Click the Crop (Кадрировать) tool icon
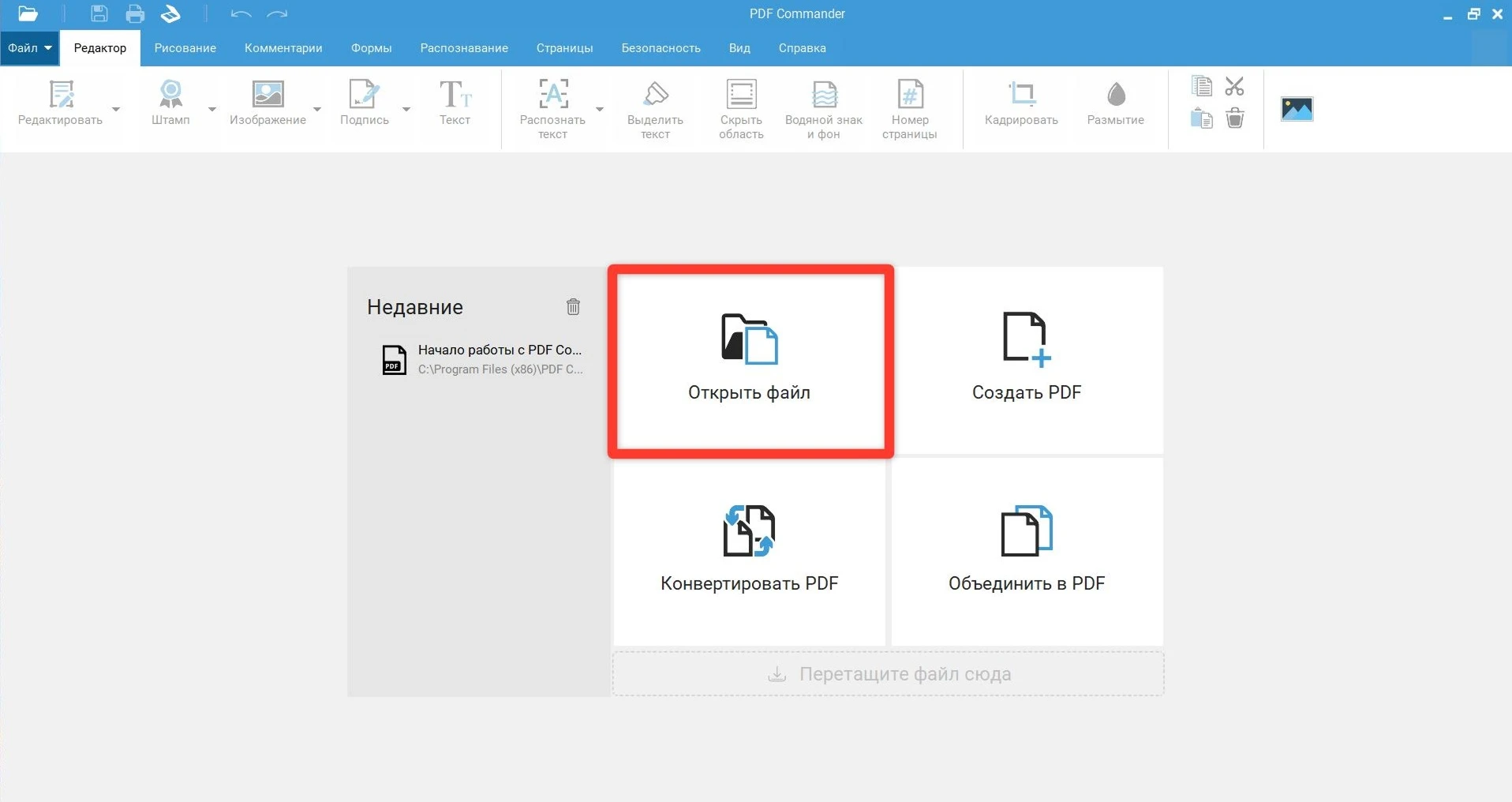 coord(1021,95)
